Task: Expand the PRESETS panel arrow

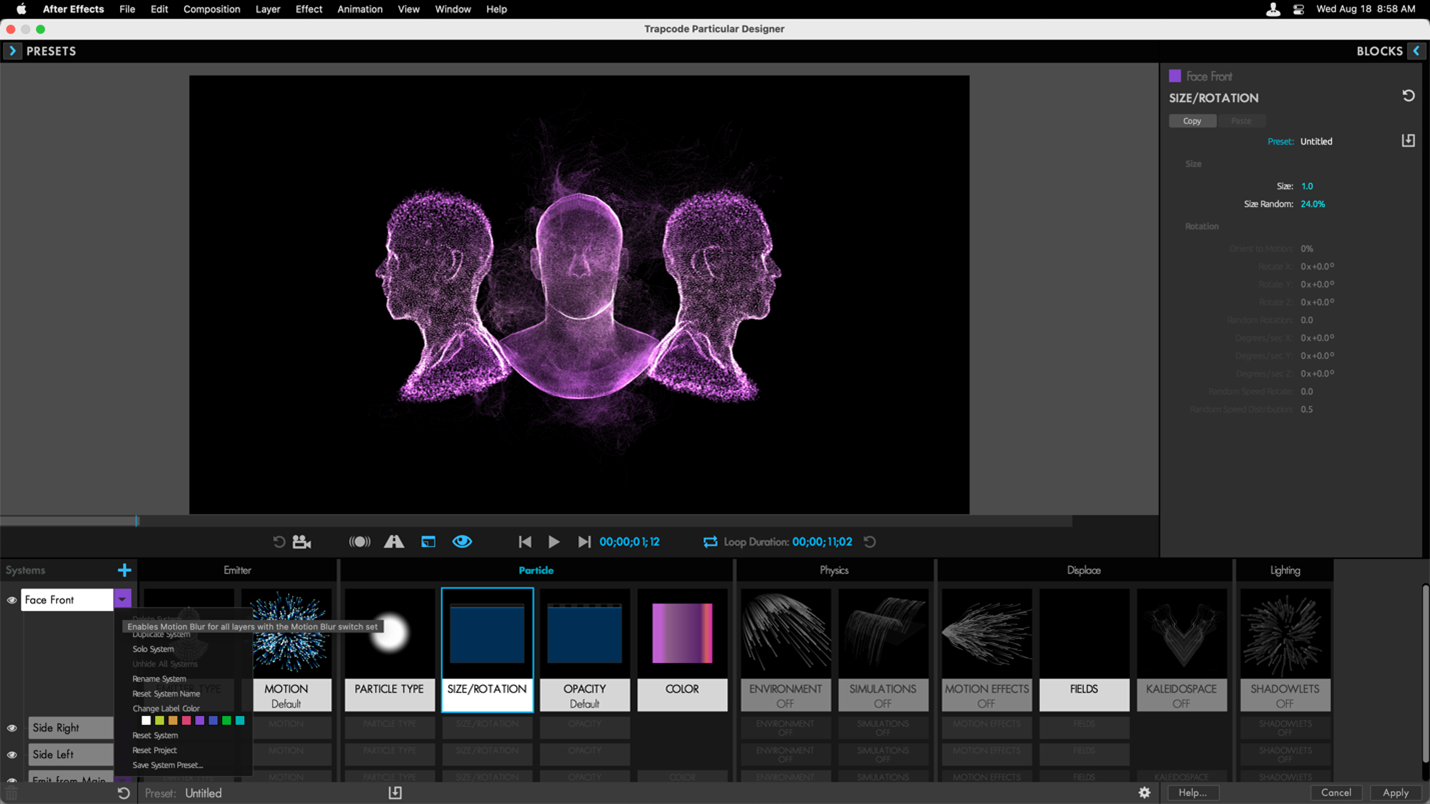Action: (12, 51)
